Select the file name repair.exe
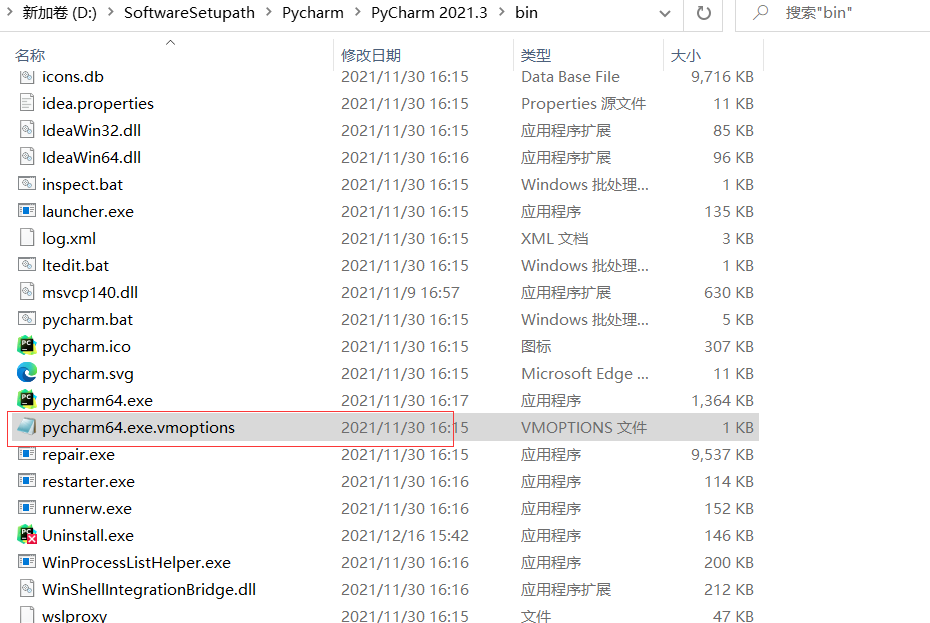Screen dimensions: 930x623 (x=78, y=454)
